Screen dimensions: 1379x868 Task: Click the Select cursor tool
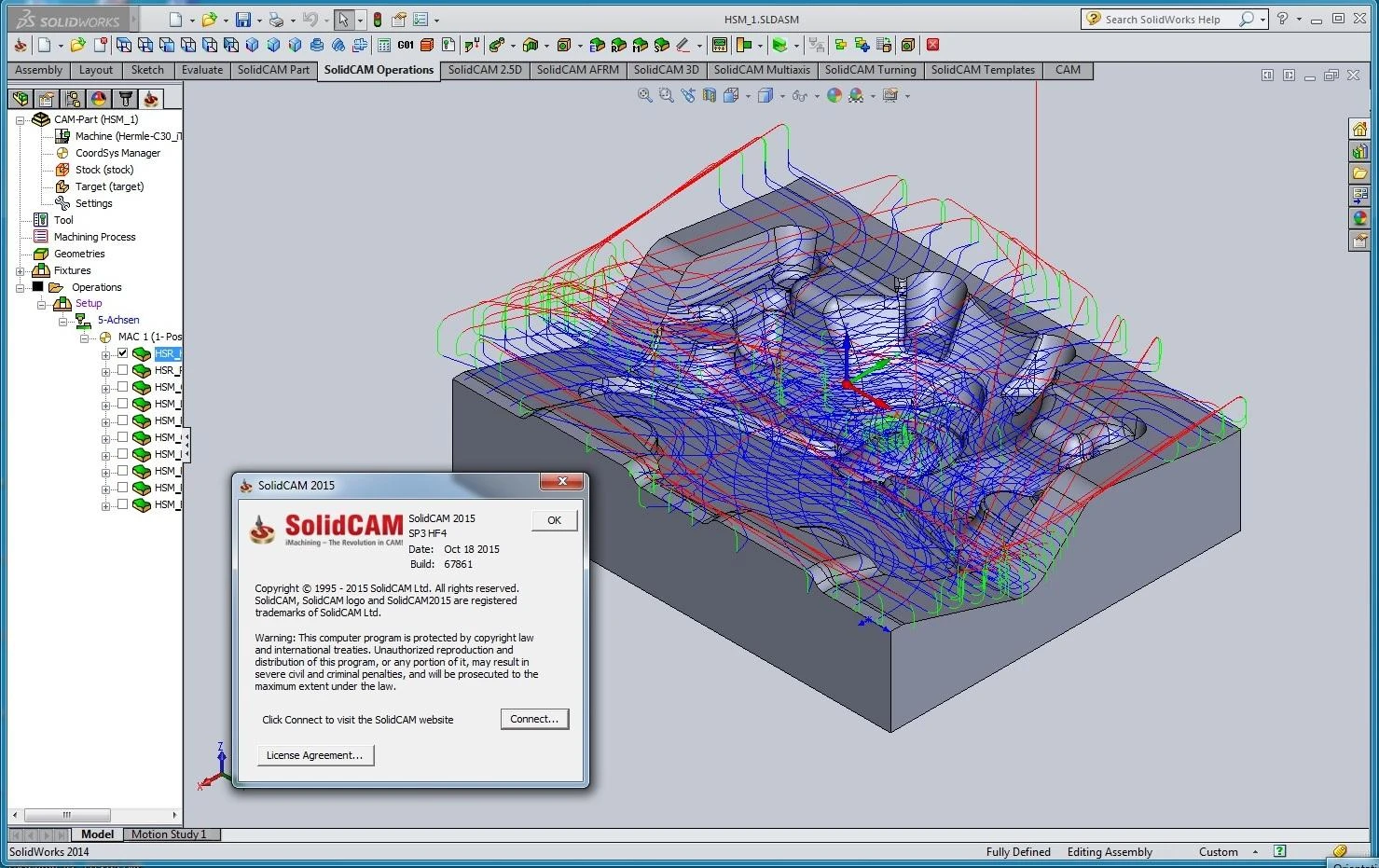click(344, 20)
